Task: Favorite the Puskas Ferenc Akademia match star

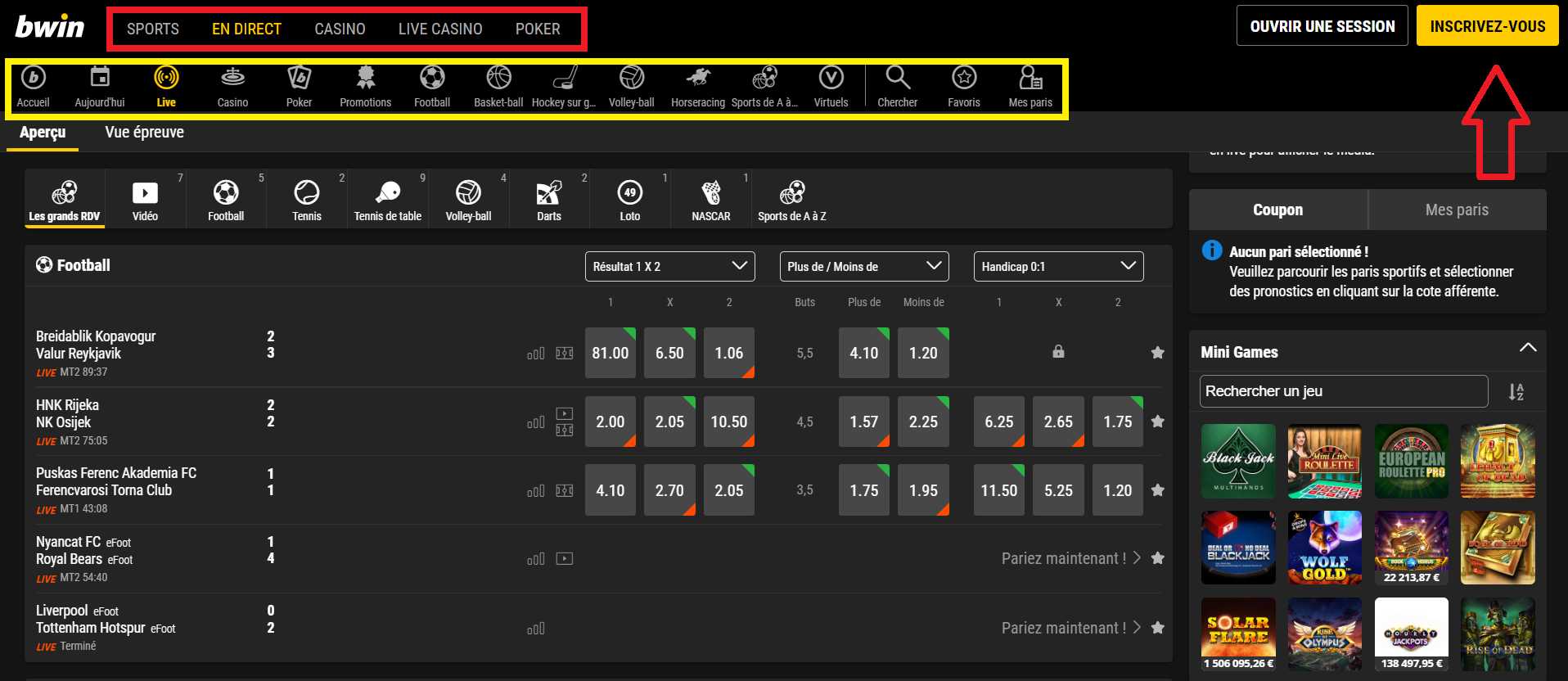Action: point(1157,490)
